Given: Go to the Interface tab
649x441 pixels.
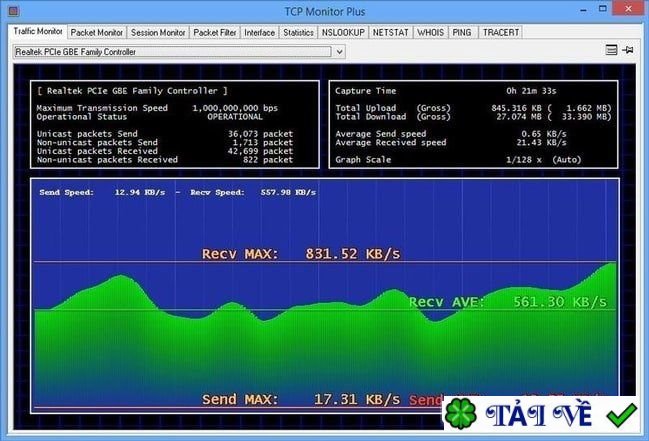Looking at the screenshot, I should tap(260, 32).
